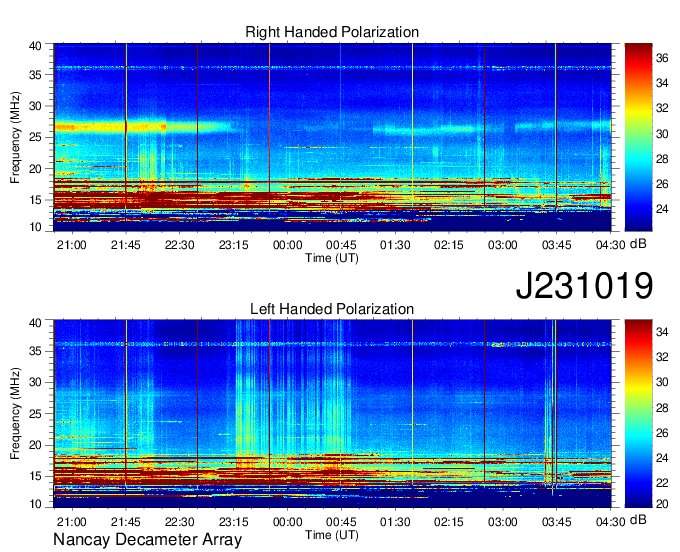Select 03:45 time tick on Right Handed plot
This screenshot has height=552, width=680.
[x=556, y=245]
